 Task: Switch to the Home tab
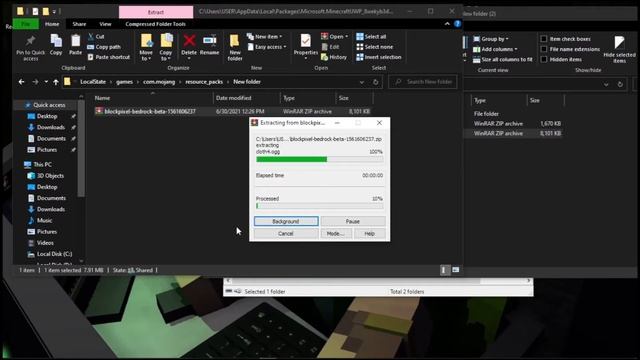52,24
